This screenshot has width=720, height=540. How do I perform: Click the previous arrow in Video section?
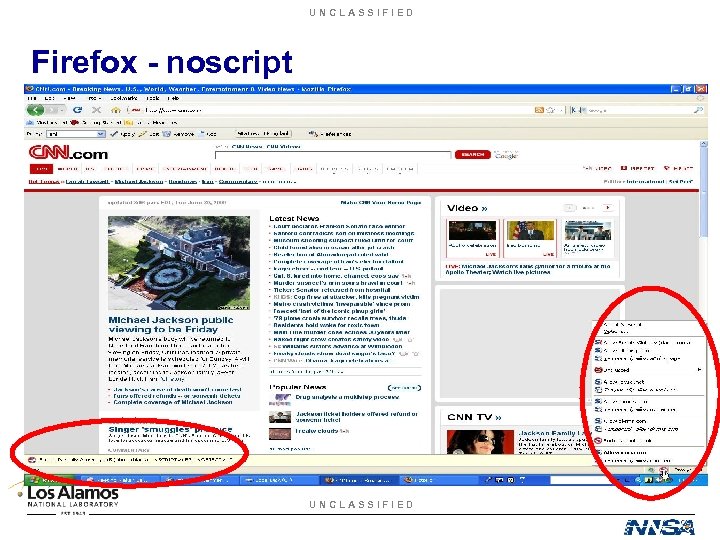[x=569, y=208]
